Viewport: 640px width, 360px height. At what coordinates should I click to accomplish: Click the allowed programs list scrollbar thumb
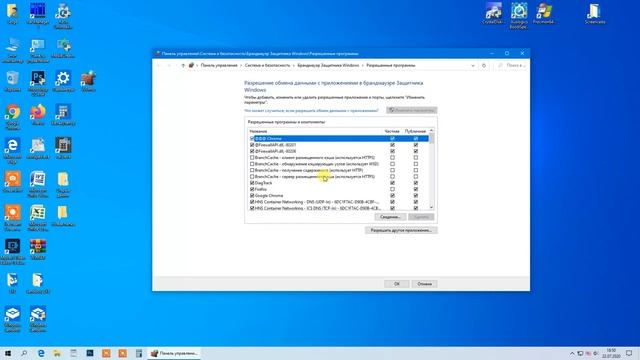click(432, 138)
